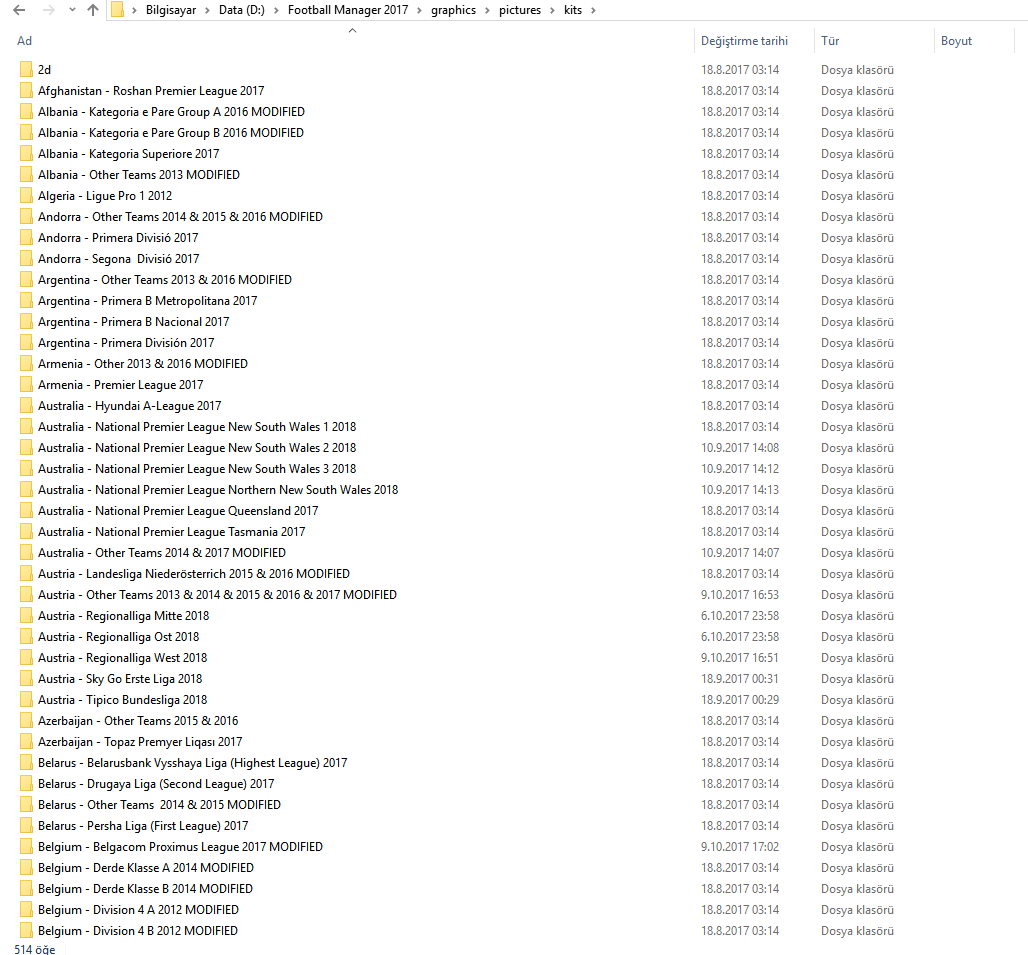The height and width of the screenshot is (955, 1028).
Task: Select Albania Kategoria e Pare Group A icon
Action: click(26, 111)
